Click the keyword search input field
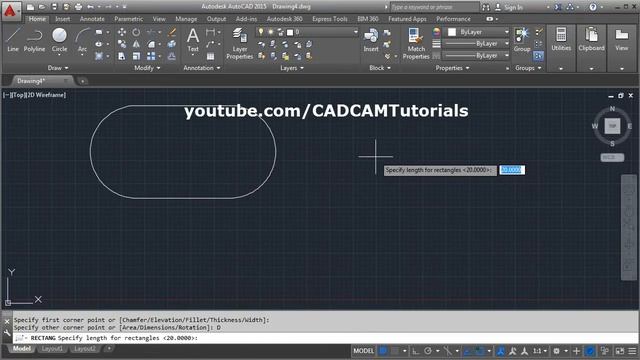This screenshot has height=360, width=640. (x=434, y=7)
